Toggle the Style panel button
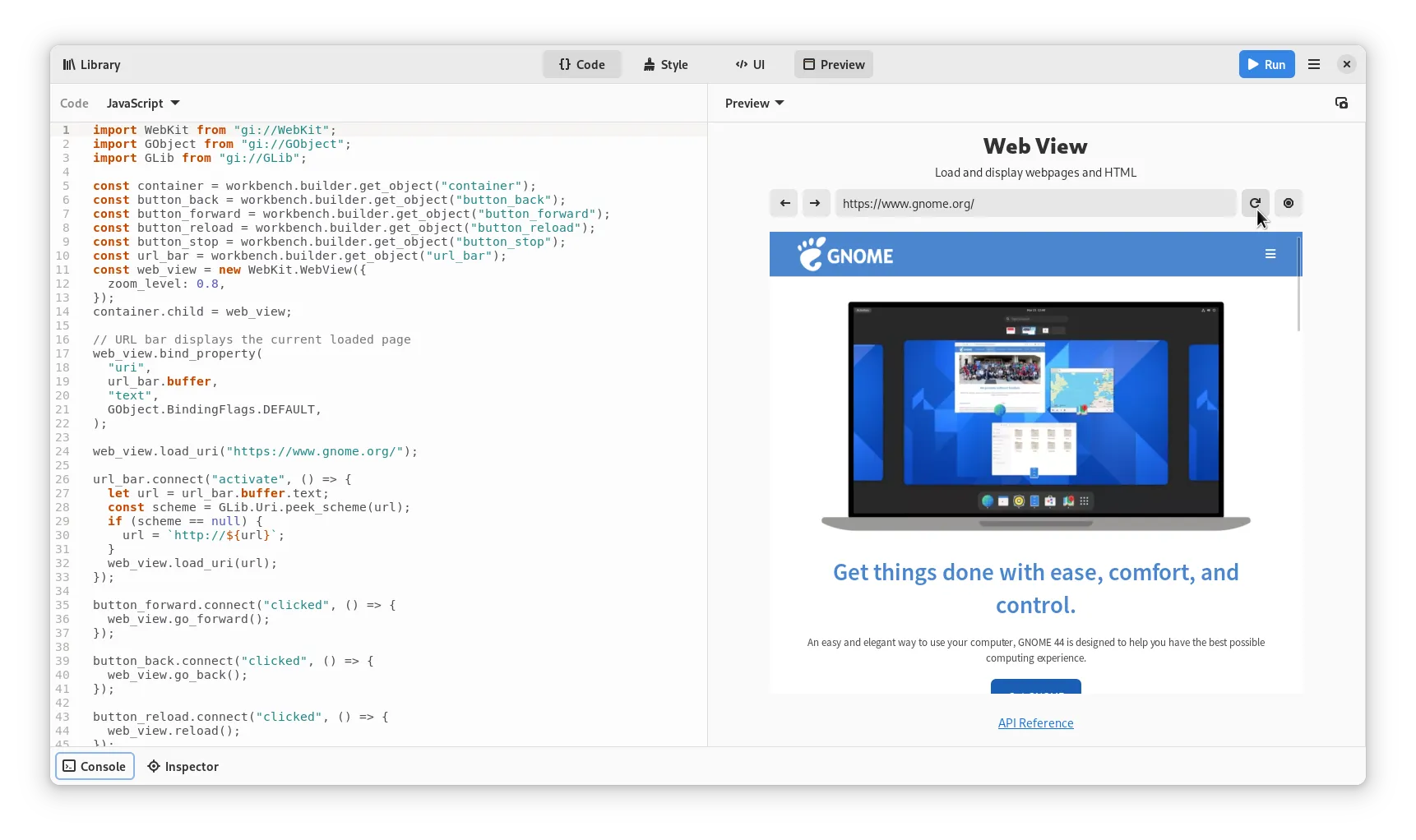The height and width of the screenshot is (840, 1416). (x=665, y=64)
